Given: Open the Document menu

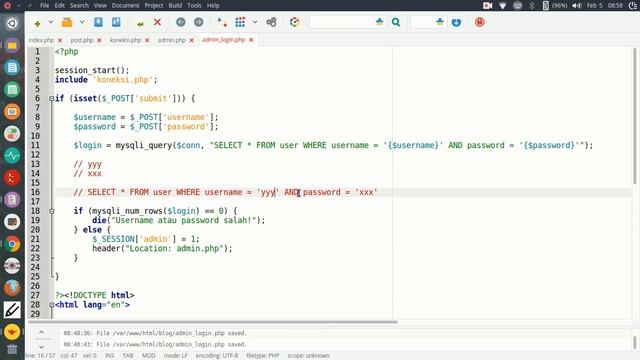Looking at the screenshot, I should click(125, 5).
